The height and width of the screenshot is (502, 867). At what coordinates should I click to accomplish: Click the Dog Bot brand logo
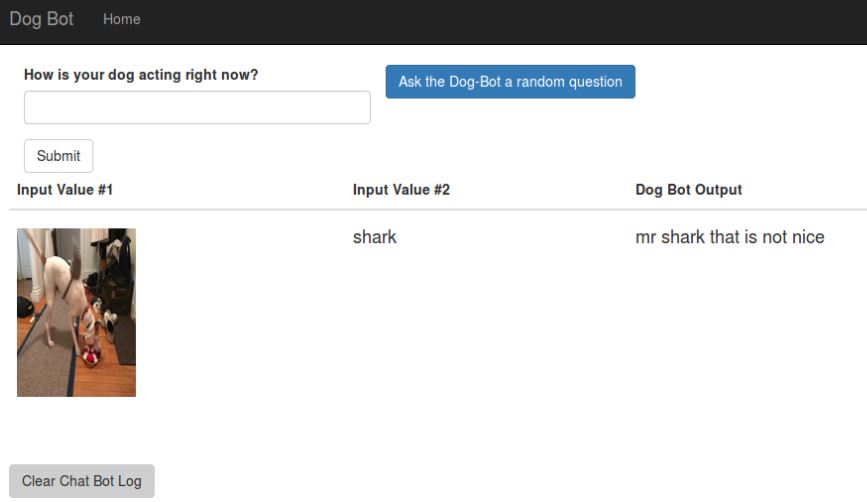(x=41, y=19)
